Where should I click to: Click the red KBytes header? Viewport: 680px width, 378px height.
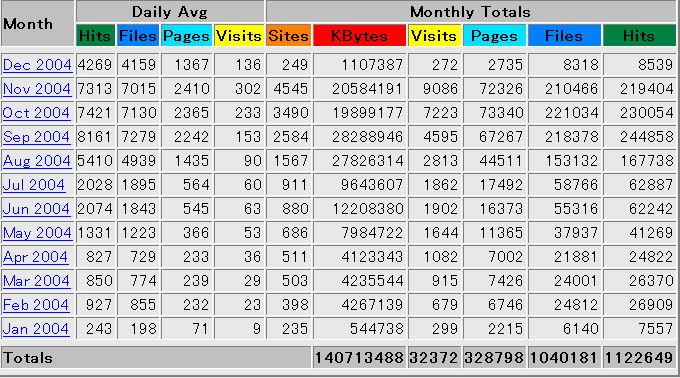coord(360,36)
